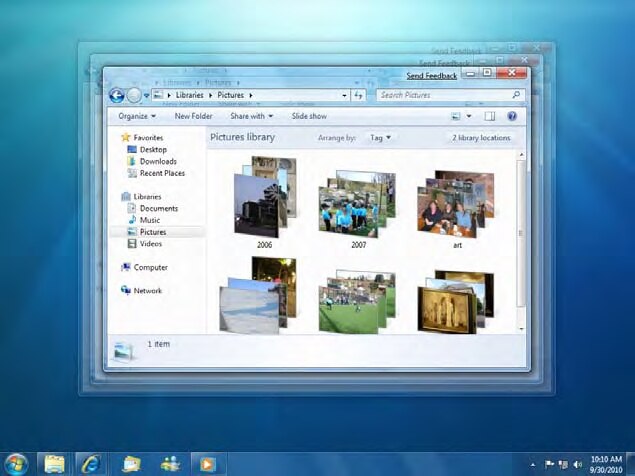635x476 pixels.
Task: Toggle the preview pane button
Action: [x=490, y=117]
